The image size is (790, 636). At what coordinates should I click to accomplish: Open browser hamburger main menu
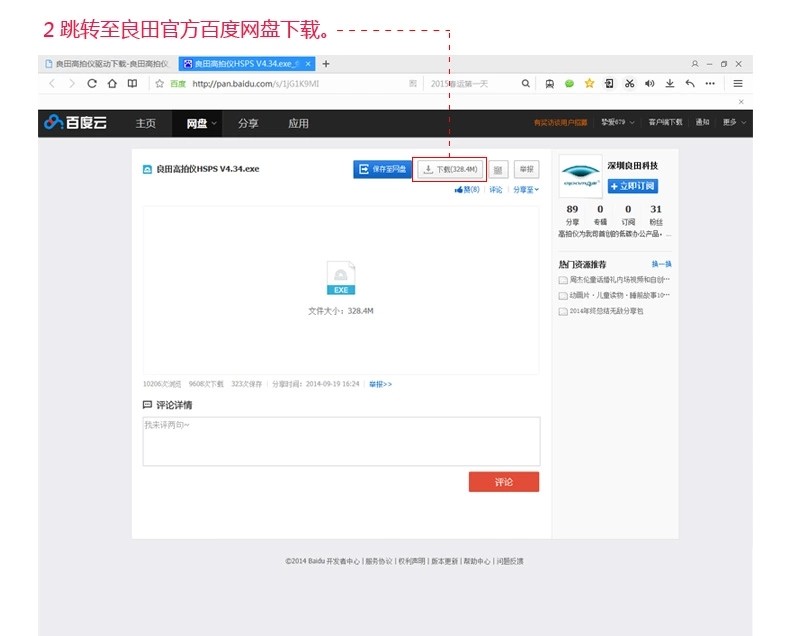coord(738,84)
